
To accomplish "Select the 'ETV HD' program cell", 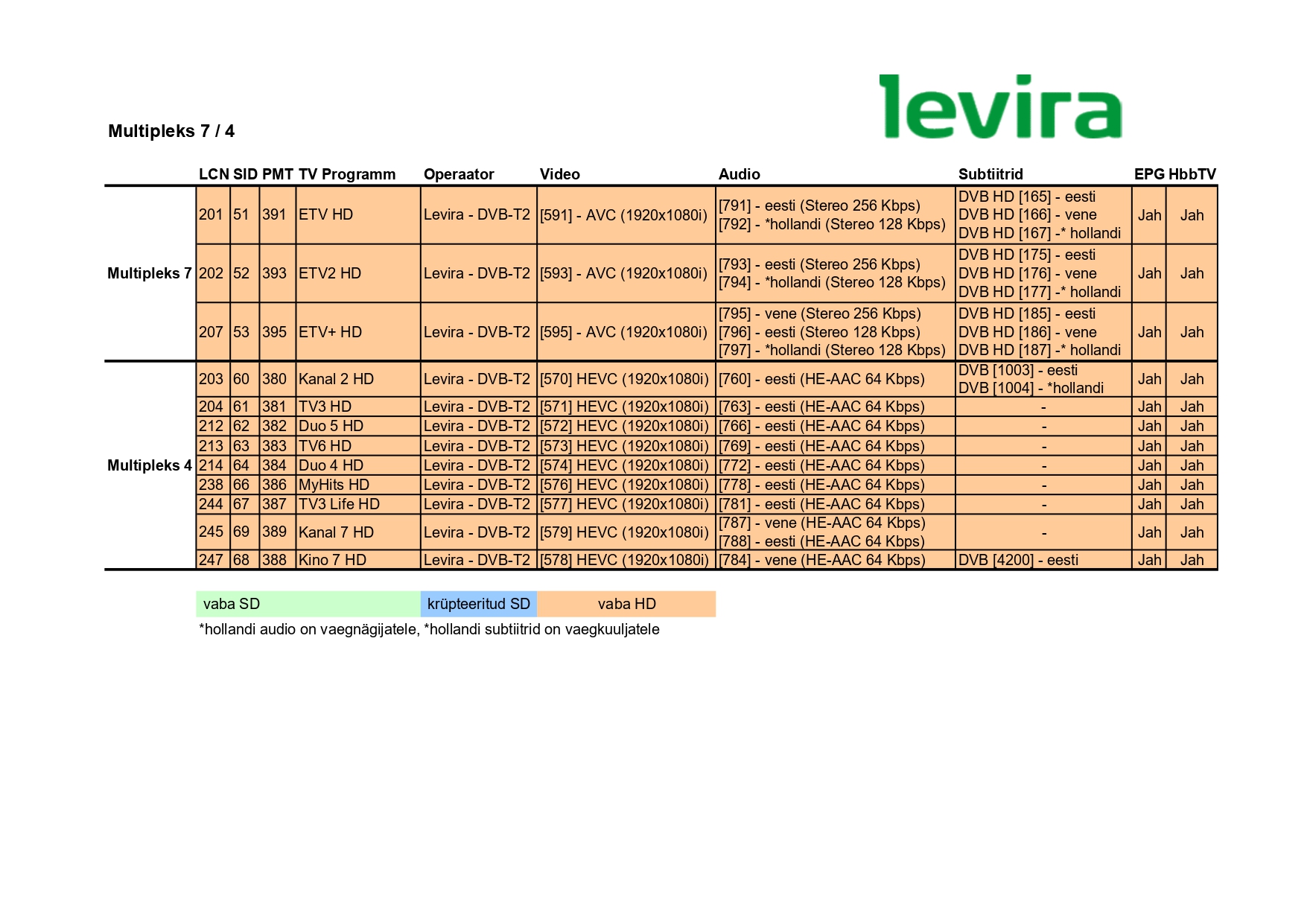I will pyautogui.click(x=358, y=215).
